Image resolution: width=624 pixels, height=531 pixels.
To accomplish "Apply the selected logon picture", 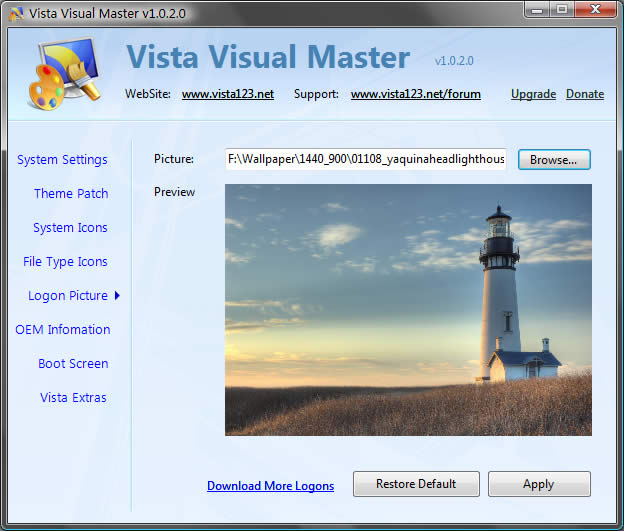I will click(538, 484).
